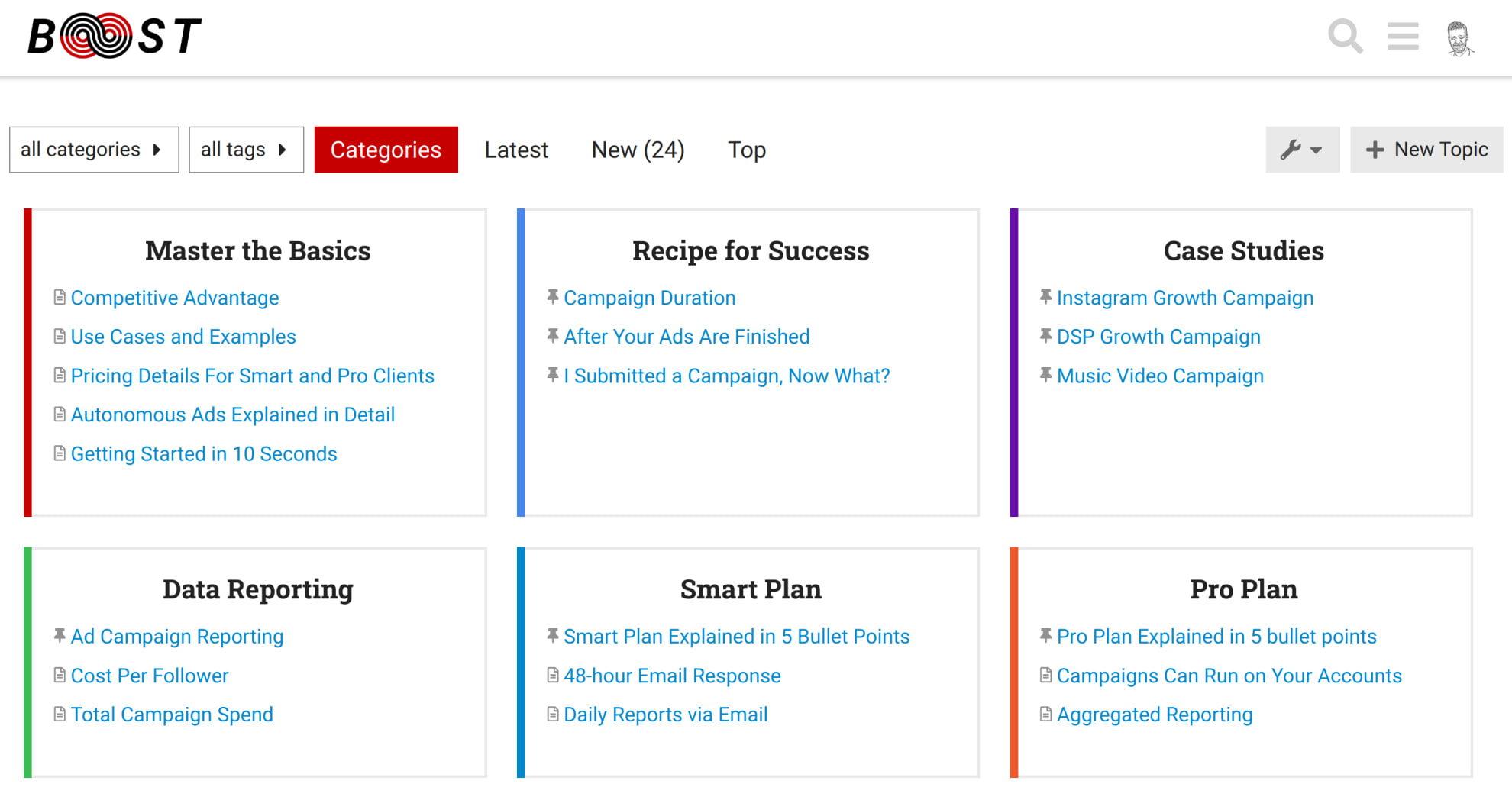Viewport: 1512px width, 800px height.
Task: Click the pin icon beside Music Video Campaign
Action: [1045, 375]
